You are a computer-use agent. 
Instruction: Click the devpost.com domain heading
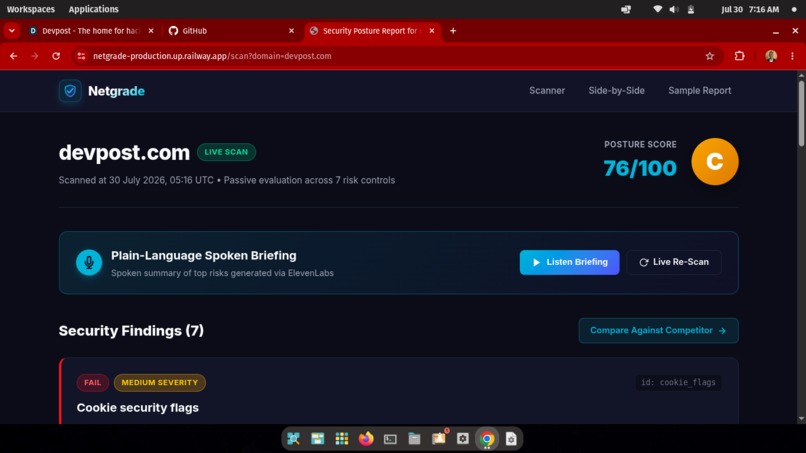click(x=124, y=153)
